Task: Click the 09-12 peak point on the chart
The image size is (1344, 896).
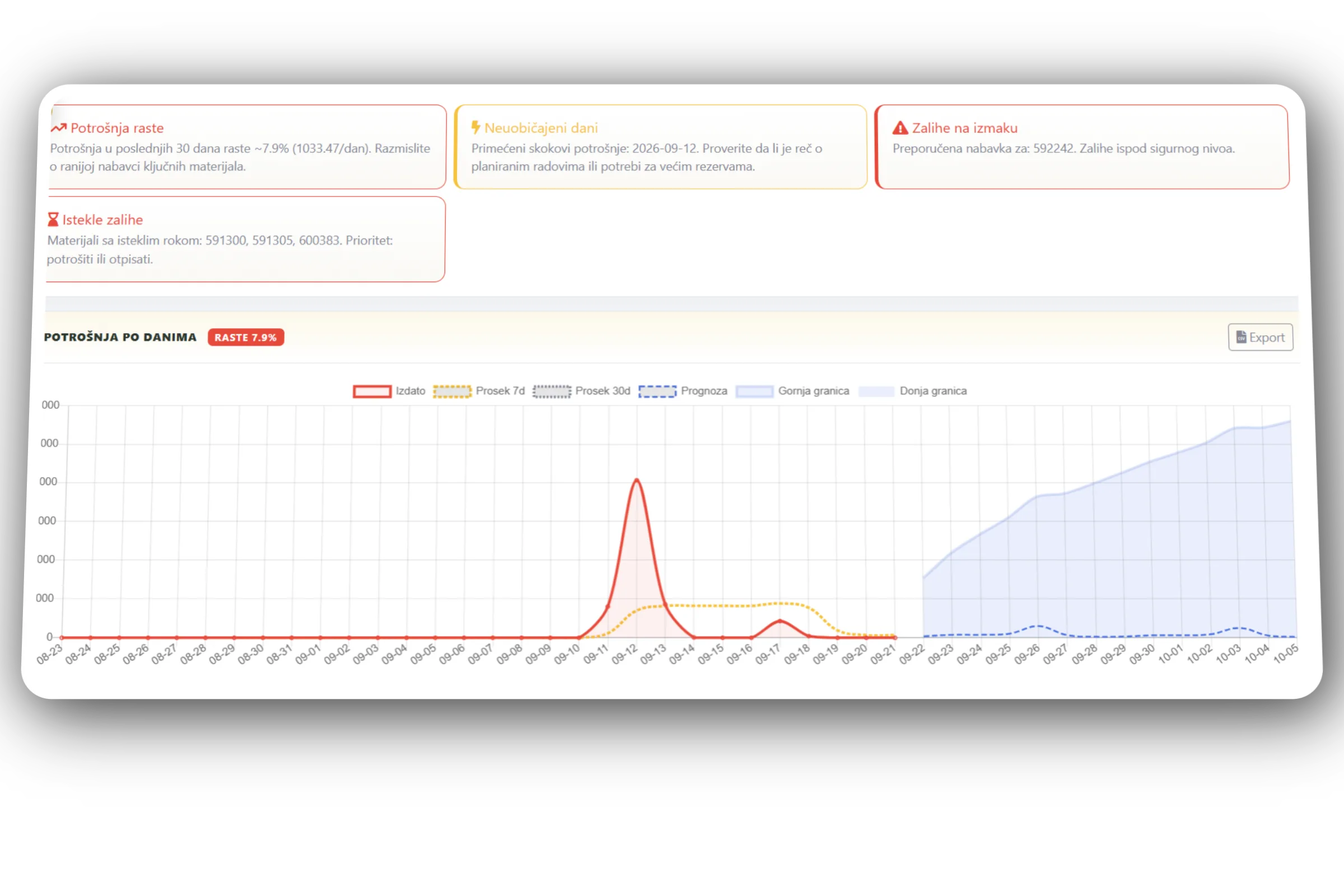Action: pos(637,480)
